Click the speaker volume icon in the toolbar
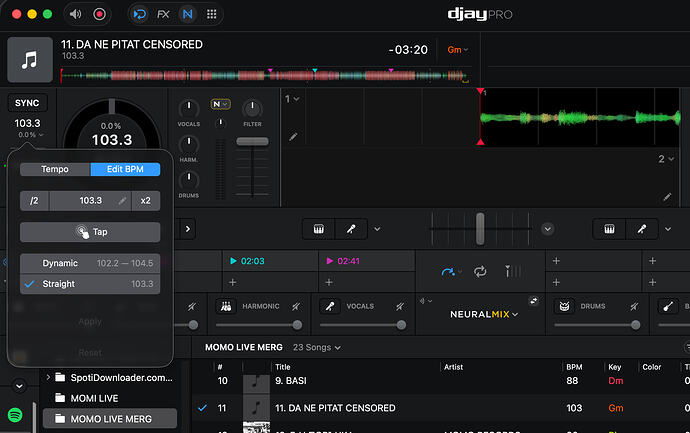This screenshot has width=690, height=433. pyautogui.click(x=76, y=14)
